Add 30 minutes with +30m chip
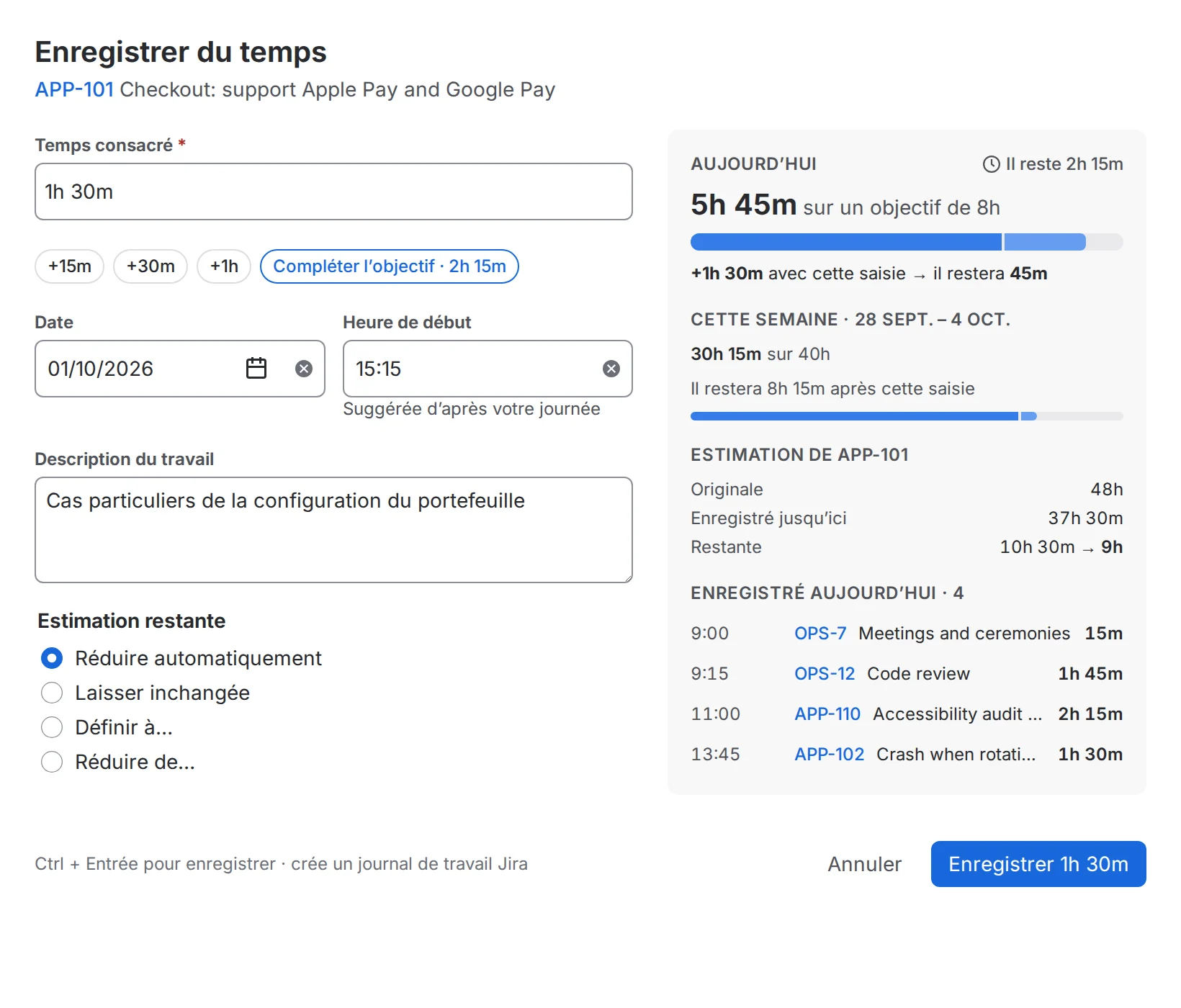This screenshot has width=1181, height=1008. click(x=151, y=266)
